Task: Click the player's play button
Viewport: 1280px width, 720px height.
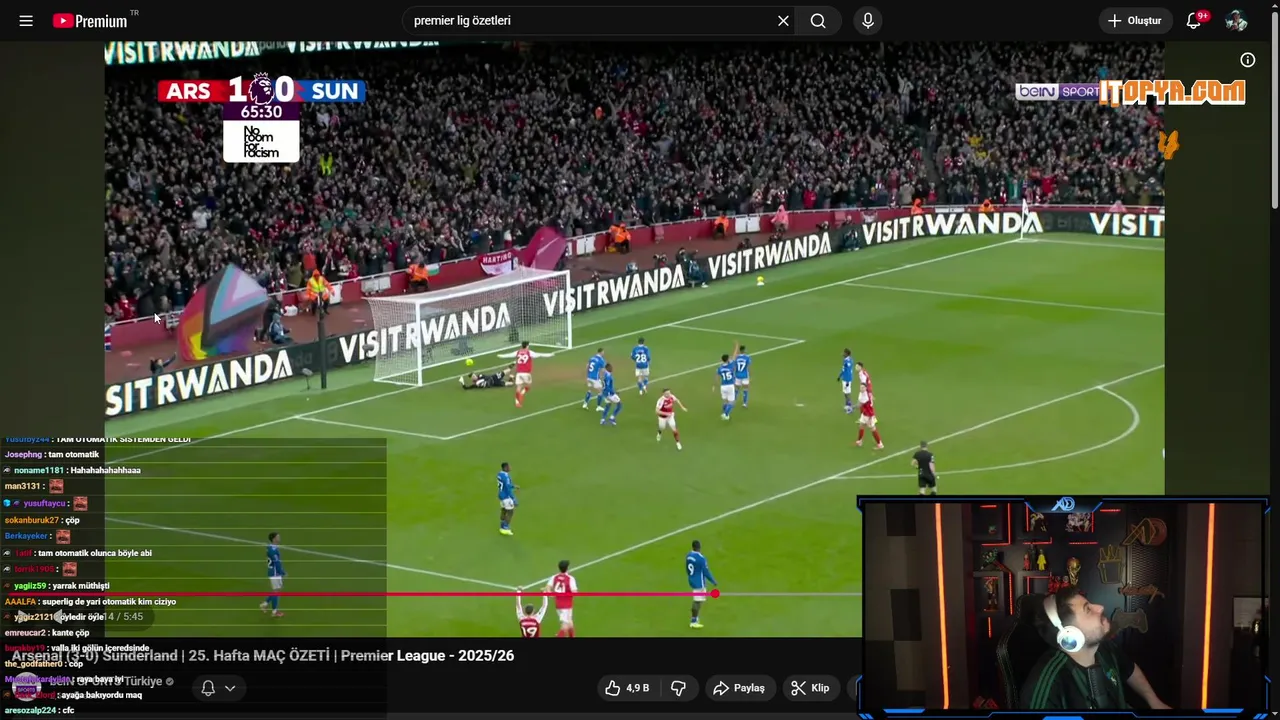Action: [22, 617]
